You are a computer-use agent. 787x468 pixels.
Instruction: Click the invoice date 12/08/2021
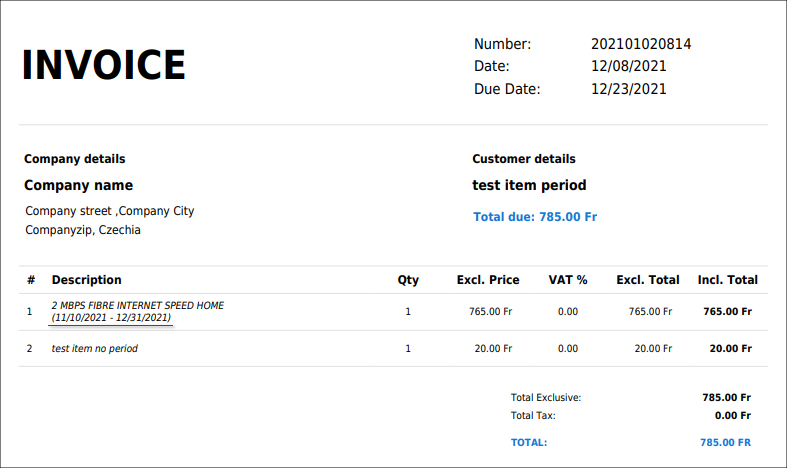[x=628, y=66]
